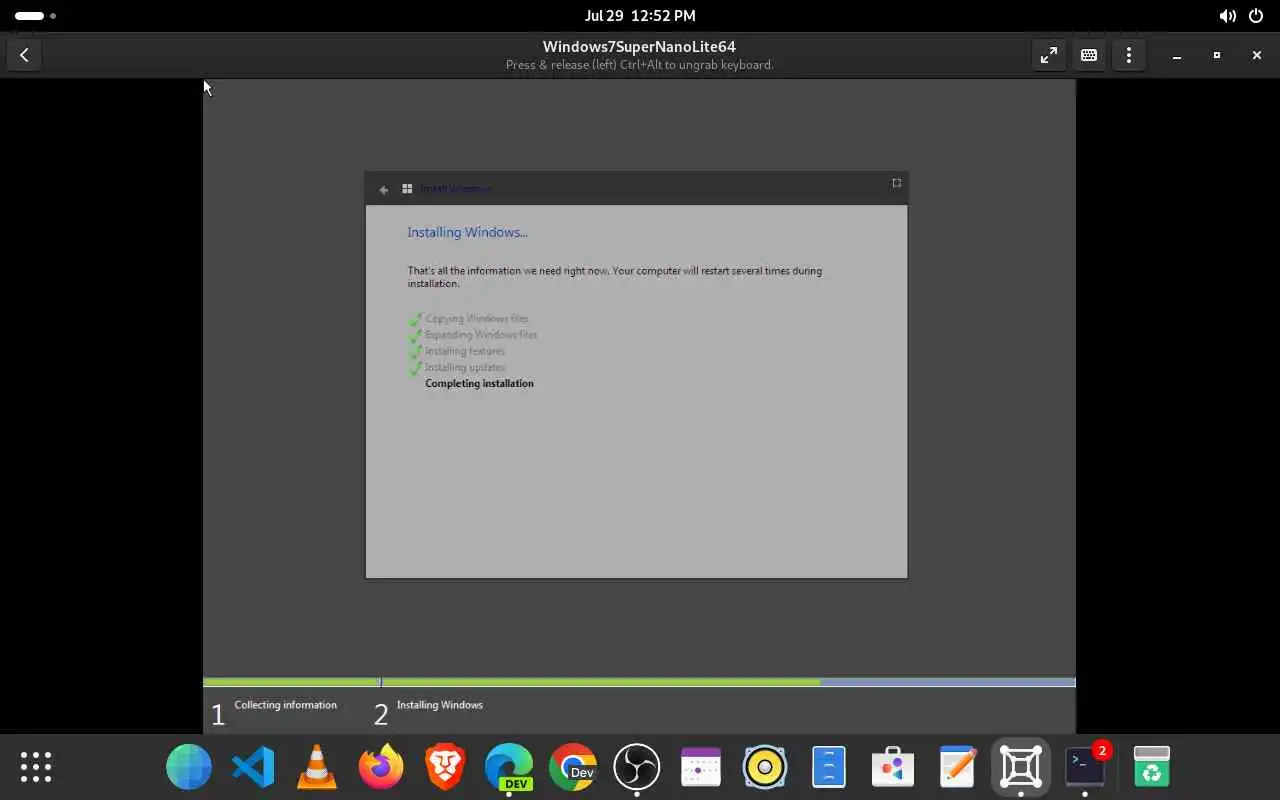Click the Windows logo in installer title
Screen dimensions: 1280x800
pyautogui.click(x=407, y=188)
